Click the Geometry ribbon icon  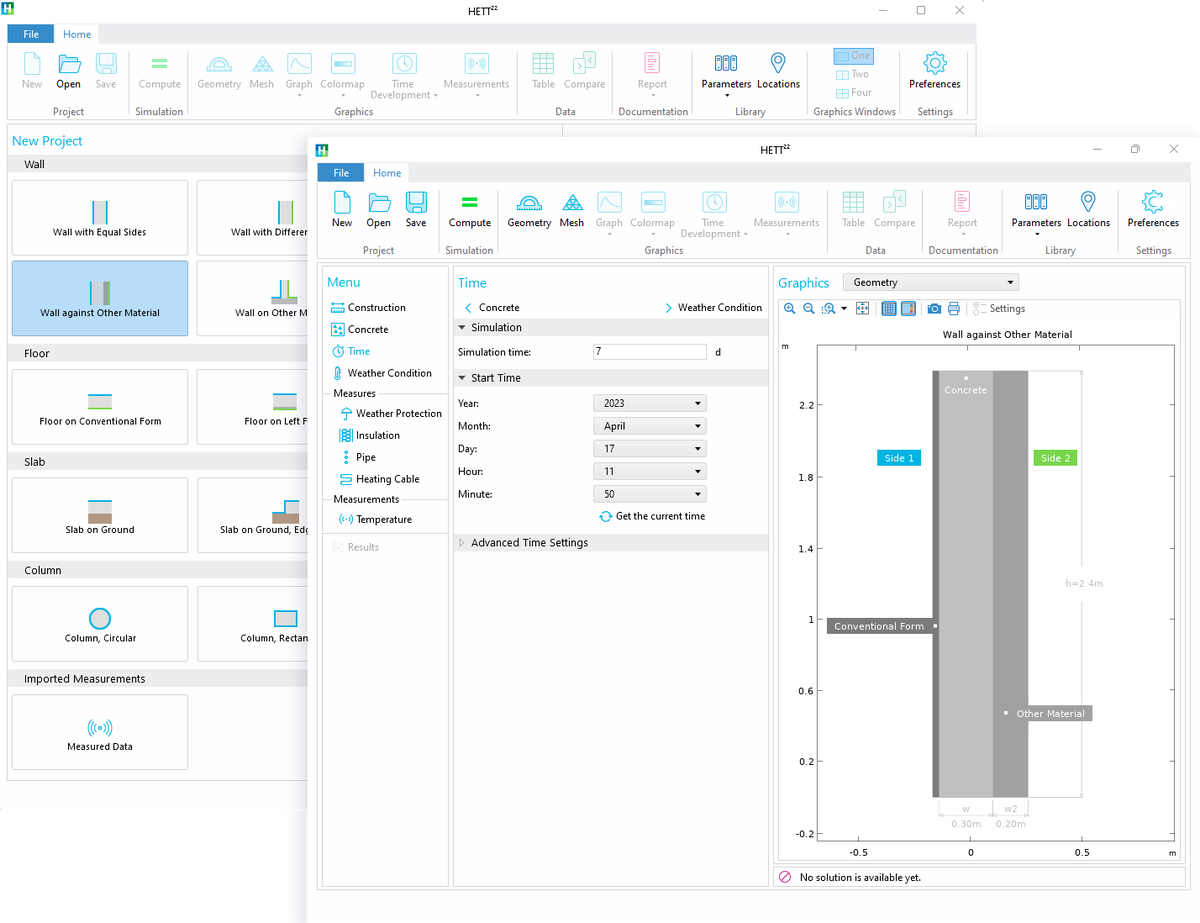(x=529, y=210)
